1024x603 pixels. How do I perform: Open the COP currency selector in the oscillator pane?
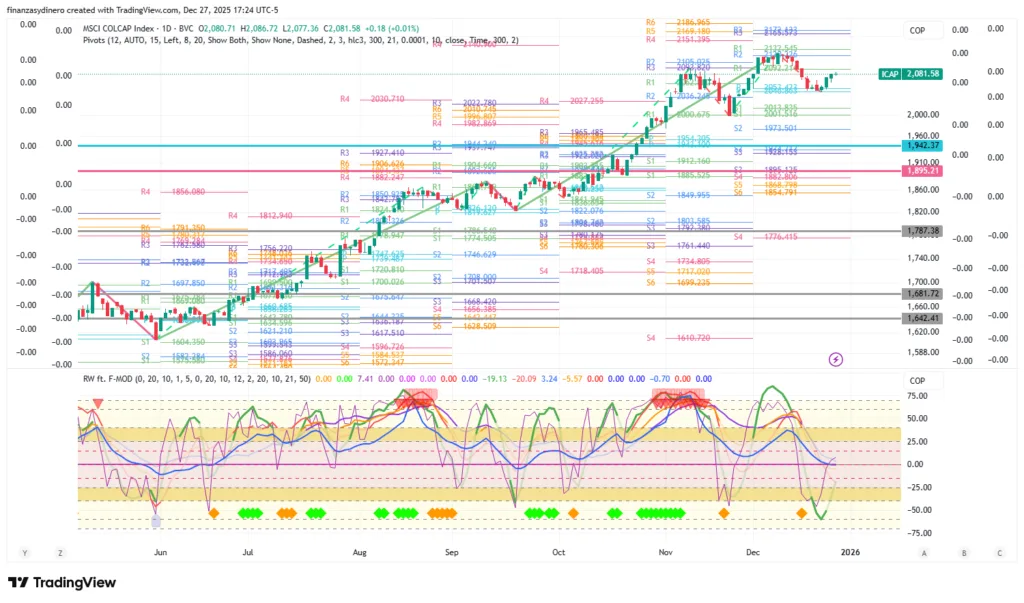pos(917,381)
